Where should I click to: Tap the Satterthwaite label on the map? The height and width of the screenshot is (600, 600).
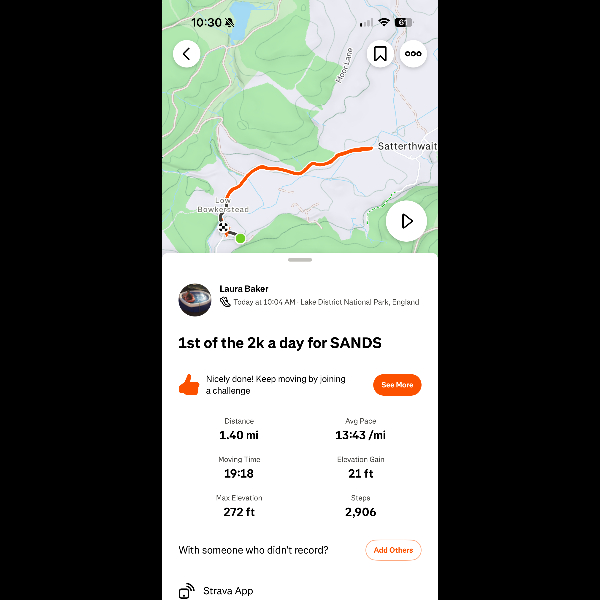(x=407, y=146)
